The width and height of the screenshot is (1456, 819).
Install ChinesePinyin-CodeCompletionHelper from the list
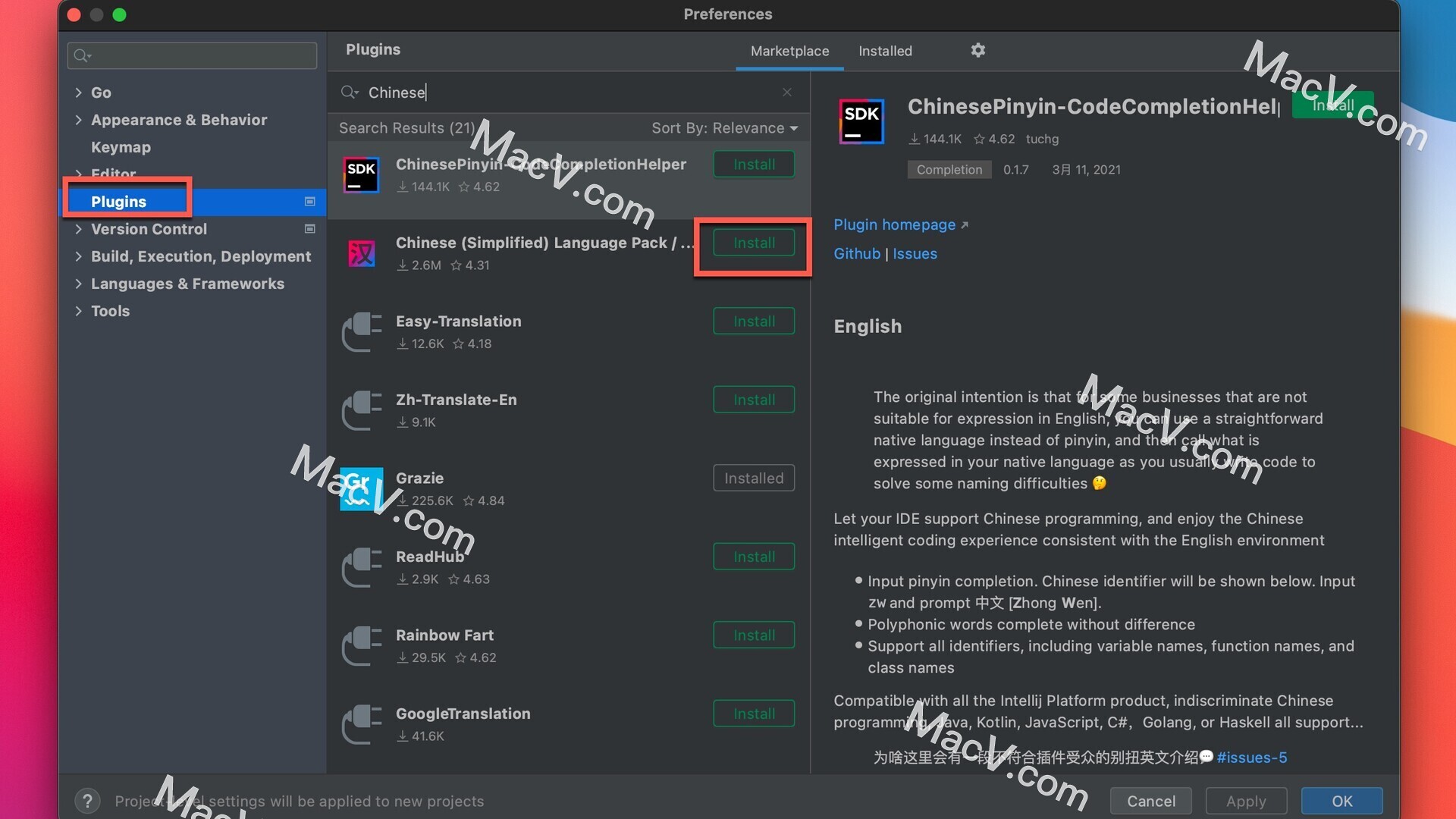754,164
